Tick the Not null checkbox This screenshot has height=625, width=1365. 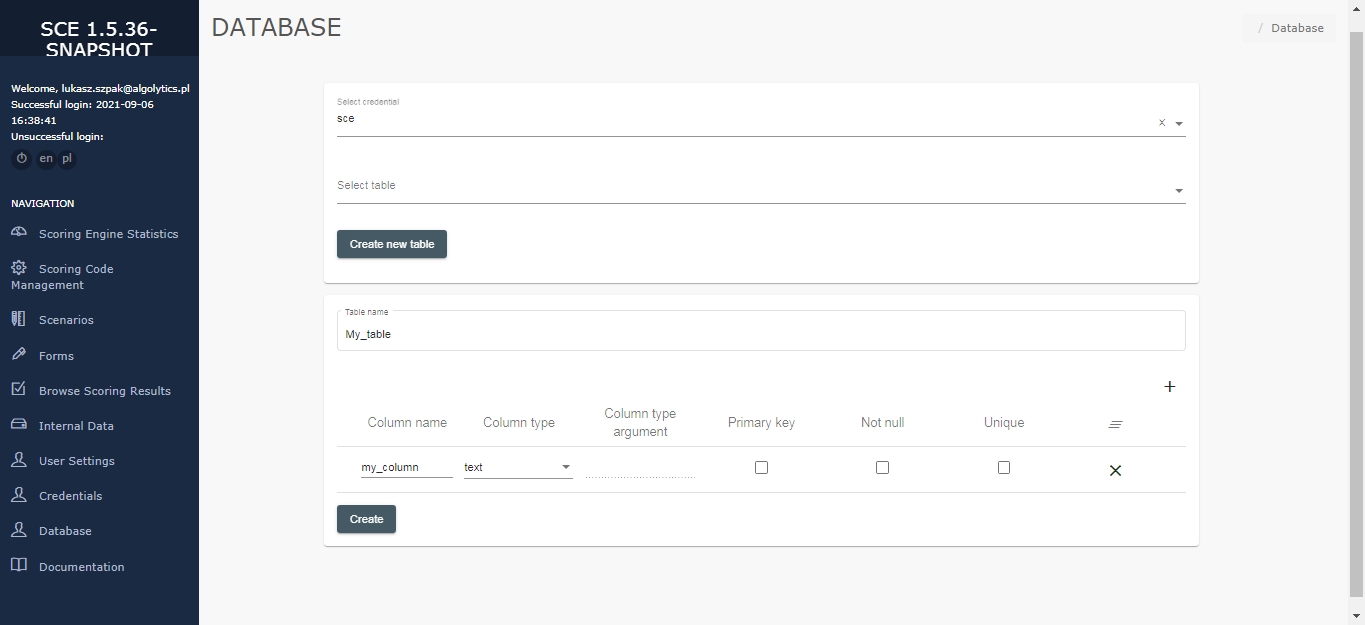[x=882, y=467]
